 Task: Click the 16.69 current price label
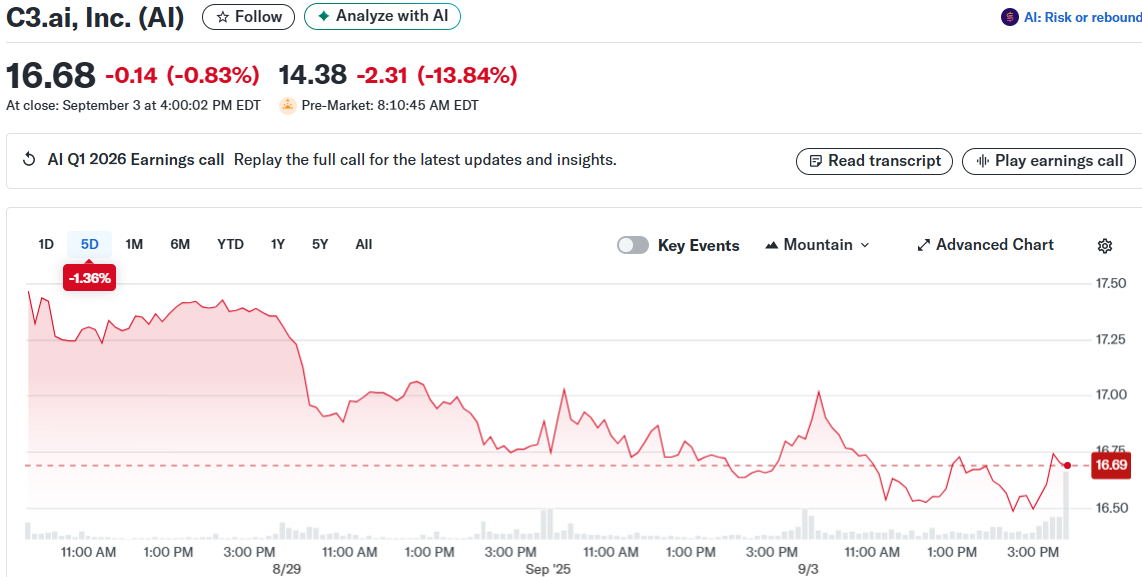click(1111, 466)
